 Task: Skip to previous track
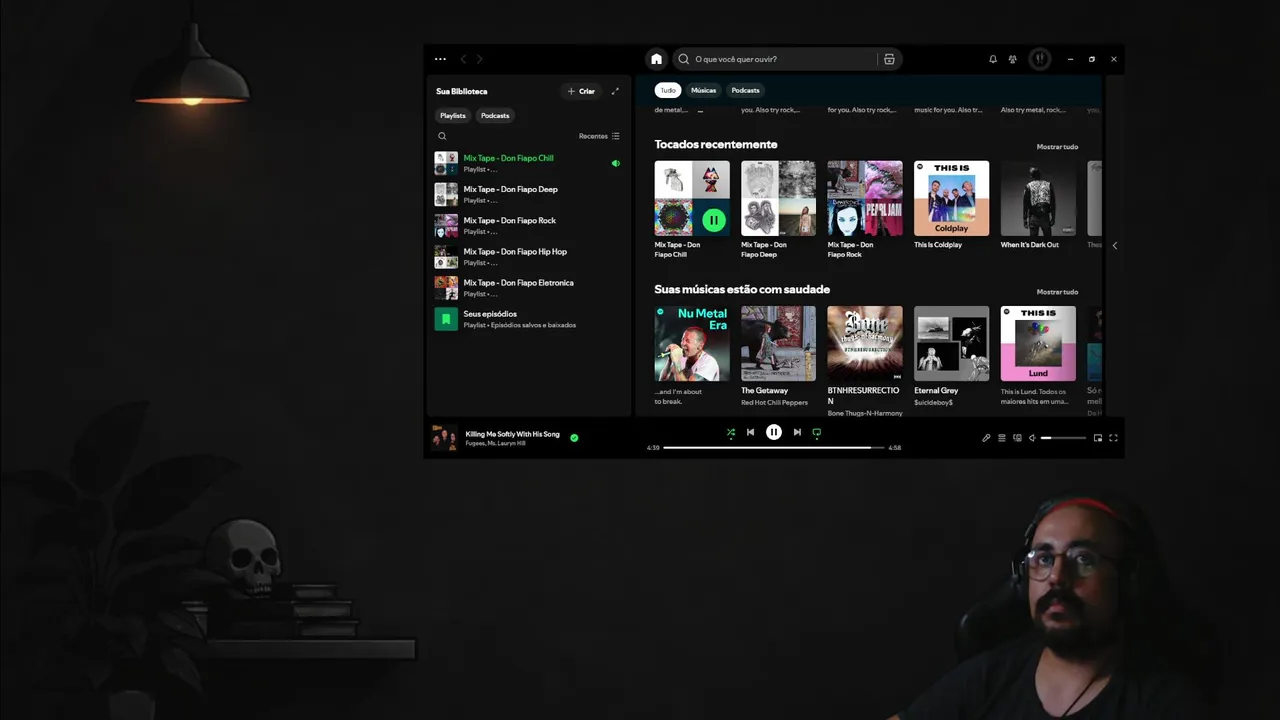(x=750, y=432)
